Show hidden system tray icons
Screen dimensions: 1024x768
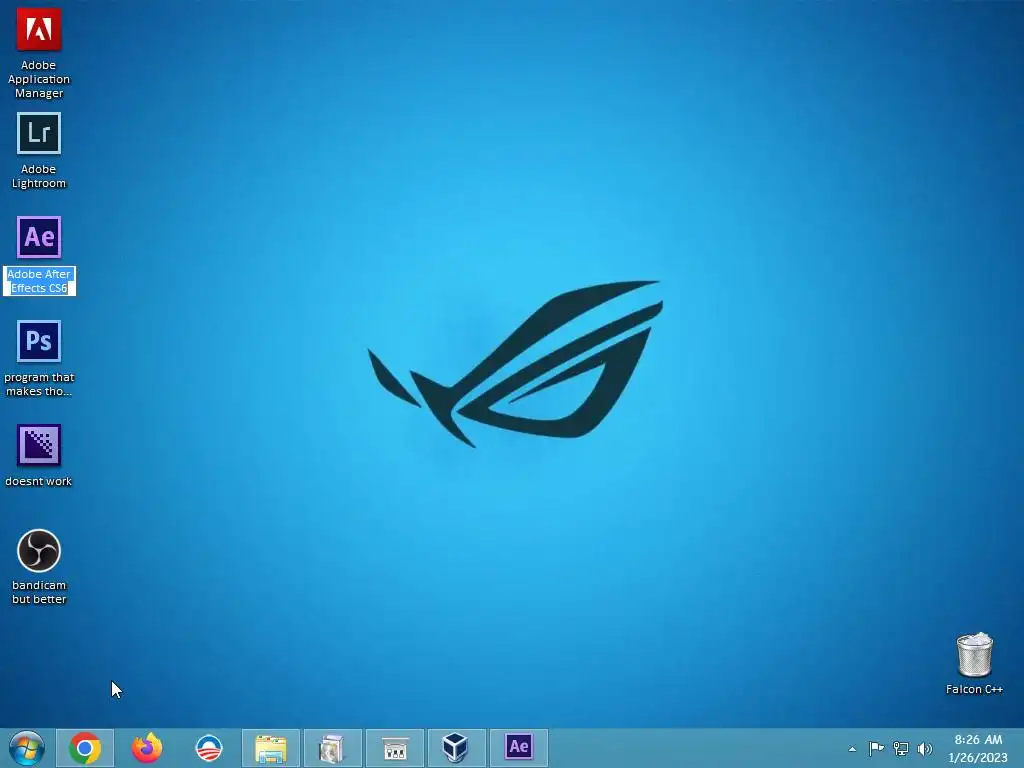852,749
